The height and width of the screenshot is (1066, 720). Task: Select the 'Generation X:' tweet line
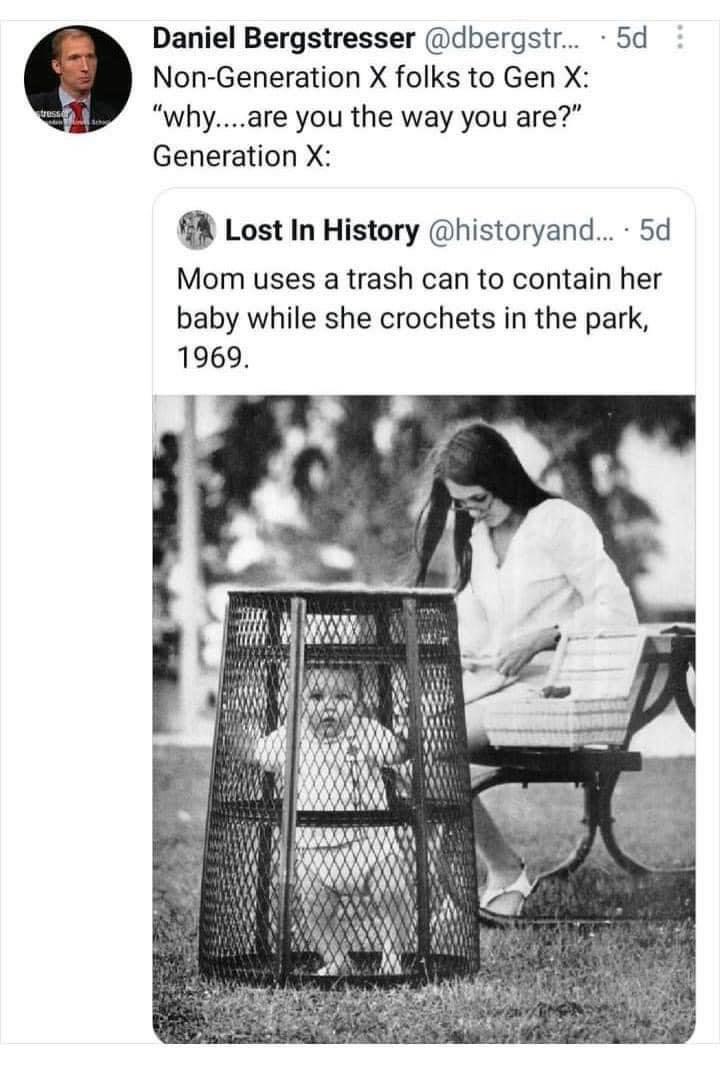(x=242, y=156)
